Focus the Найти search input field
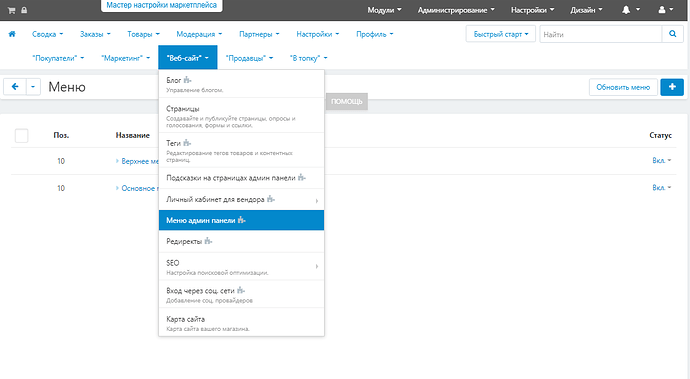 pos(601,34)
